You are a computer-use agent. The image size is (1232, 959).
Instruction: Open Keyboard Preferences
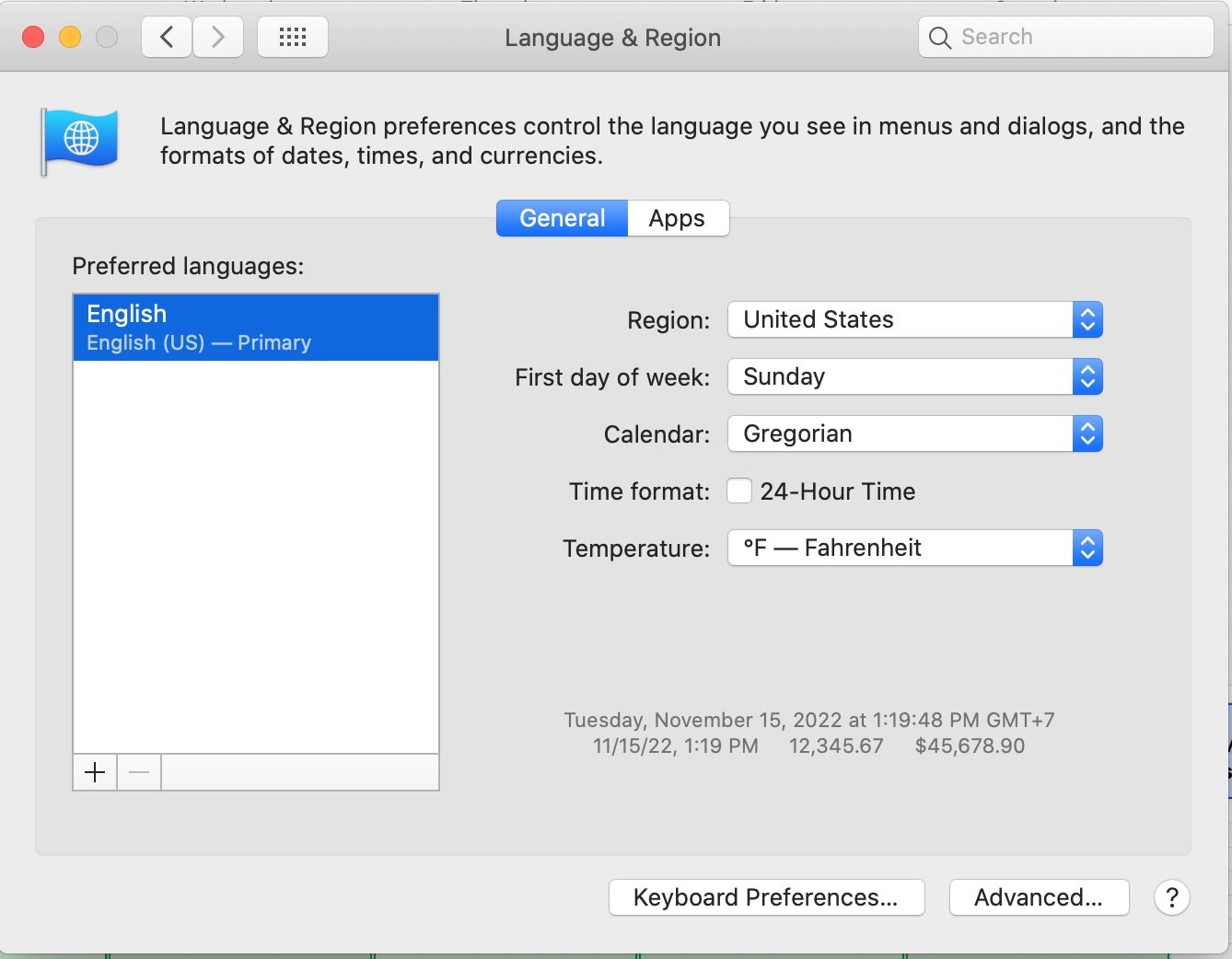766,897
